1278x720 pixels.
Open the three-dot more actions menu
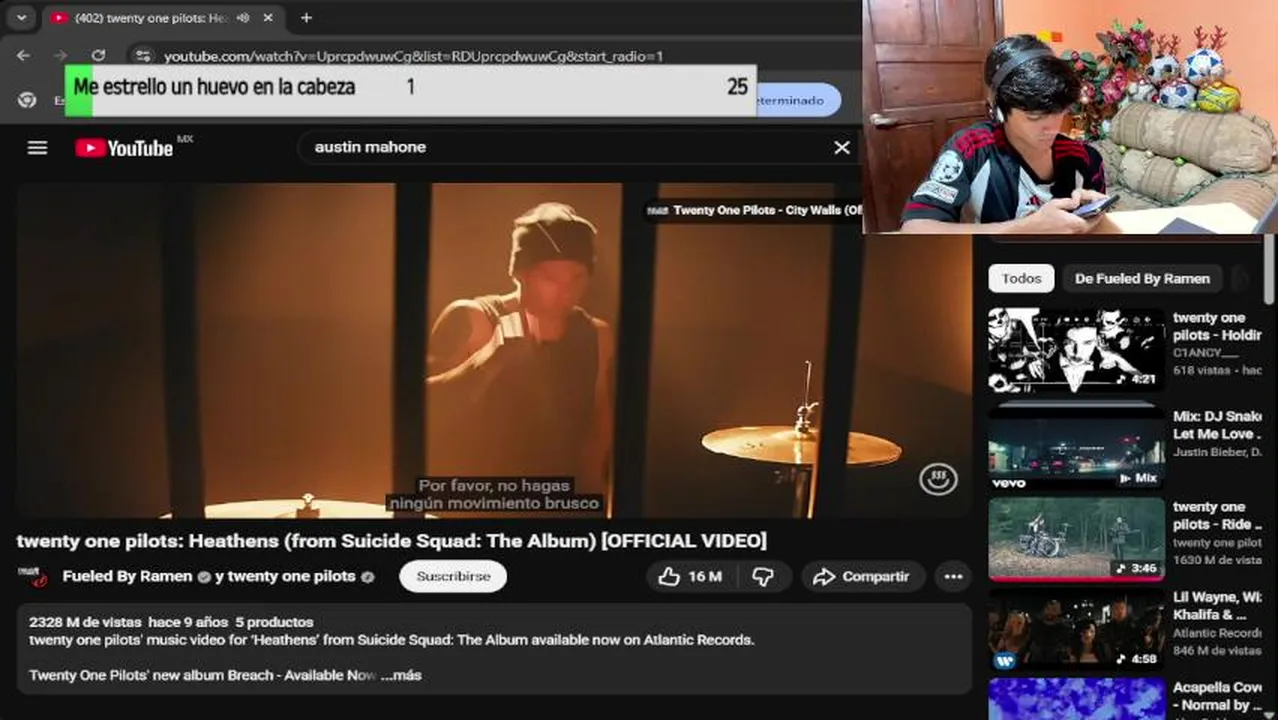point(953,576)
